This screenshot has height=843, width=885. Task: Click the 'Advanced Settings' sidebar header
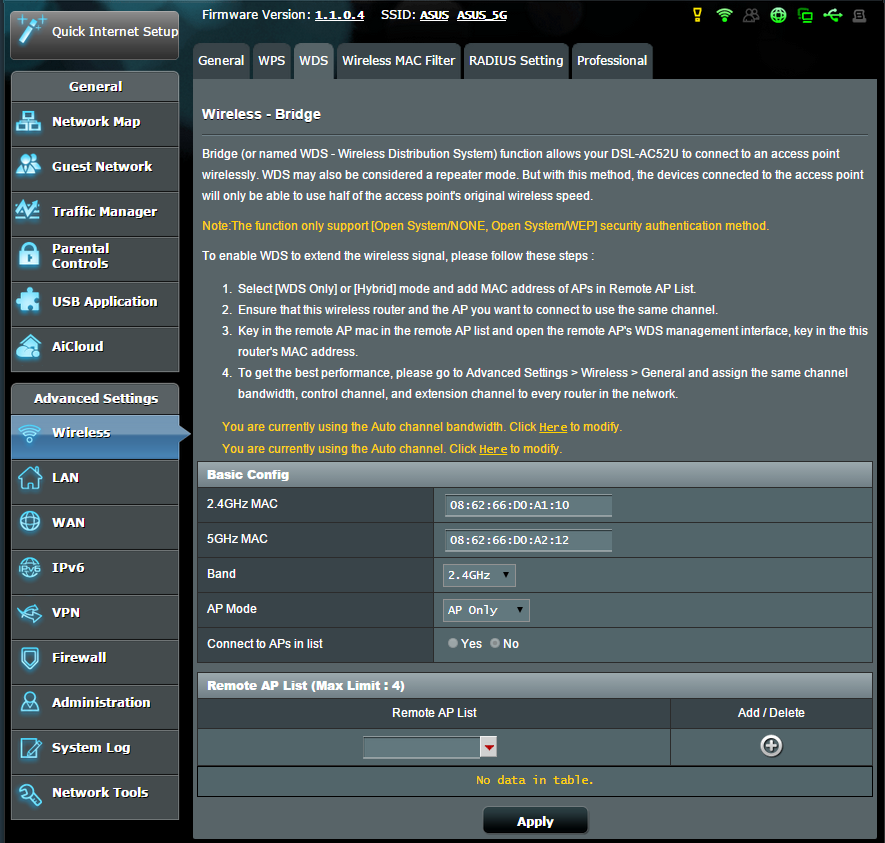pyautogui.click(x=96, y=398)
